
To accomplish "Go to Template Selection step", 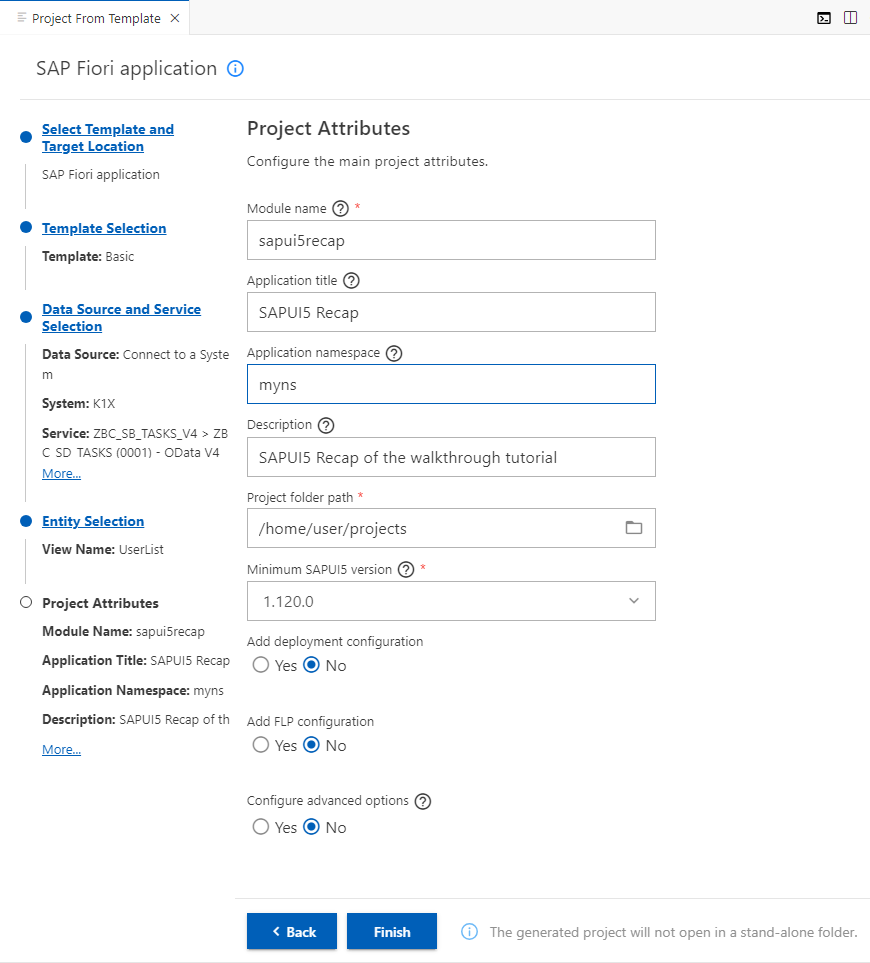I will (x=104, y=228).
